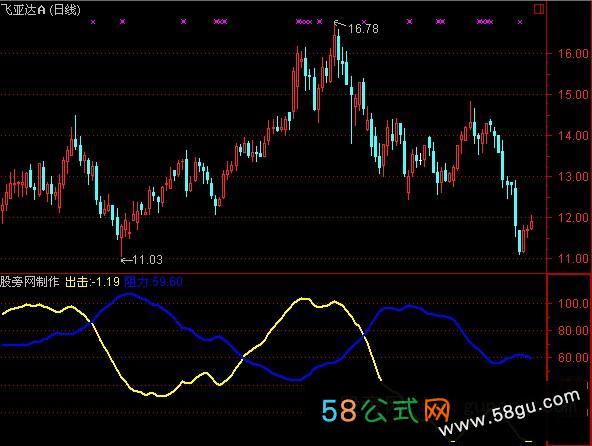This screenshot has width=592, height=446.
Task: Click the 100.0 indicator axis label
Action: click(x=573, y=303)
